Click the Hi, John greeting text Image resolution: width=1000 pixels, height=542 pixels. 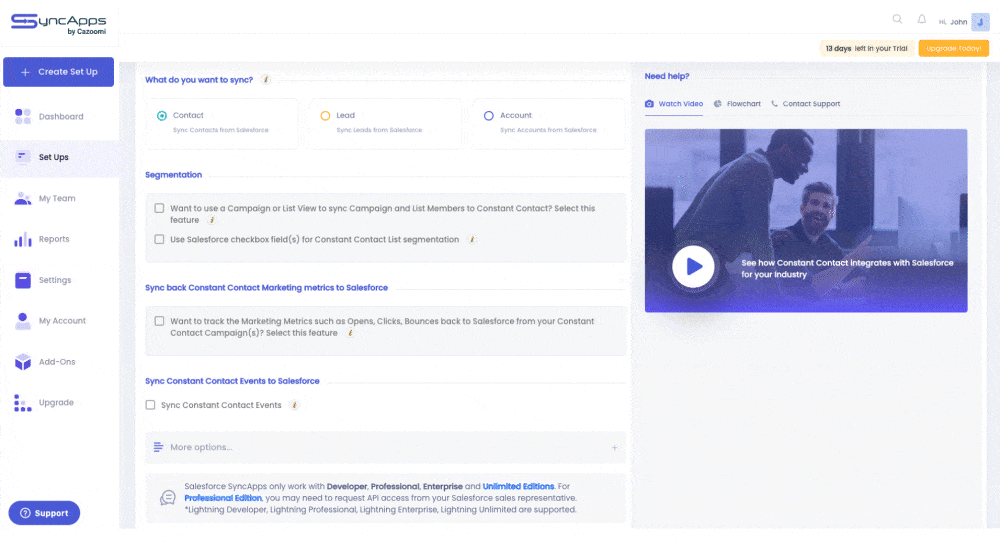click(952, 22)
